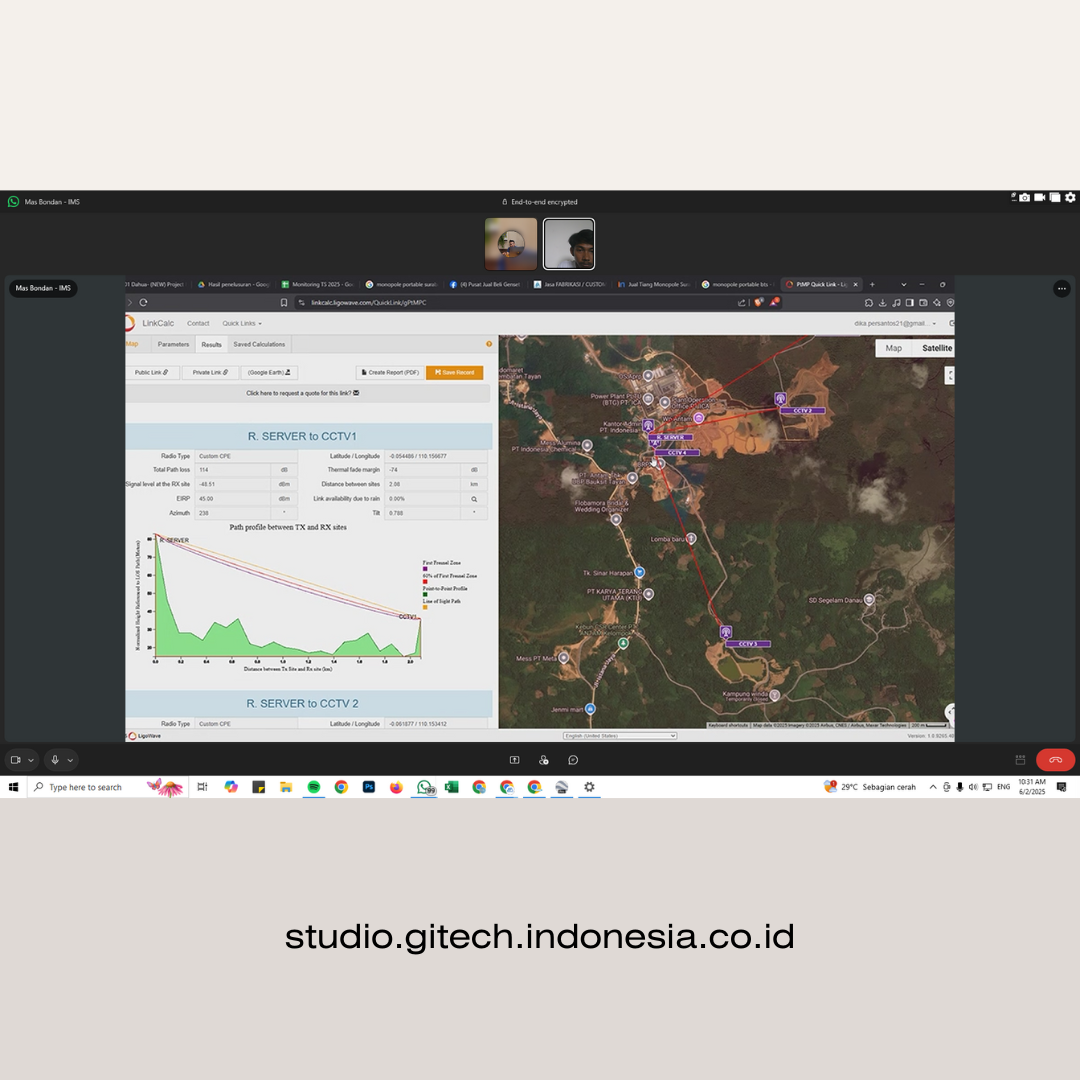Click the Create Report (PDF) button
1080x1080 pixels.
tap(389, 372)
